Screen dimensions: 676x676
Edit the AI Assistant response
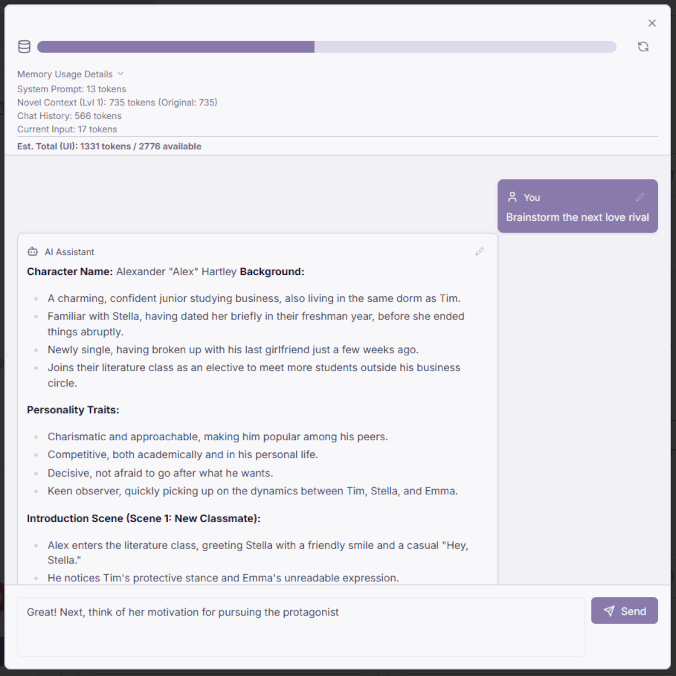(480, 251)
